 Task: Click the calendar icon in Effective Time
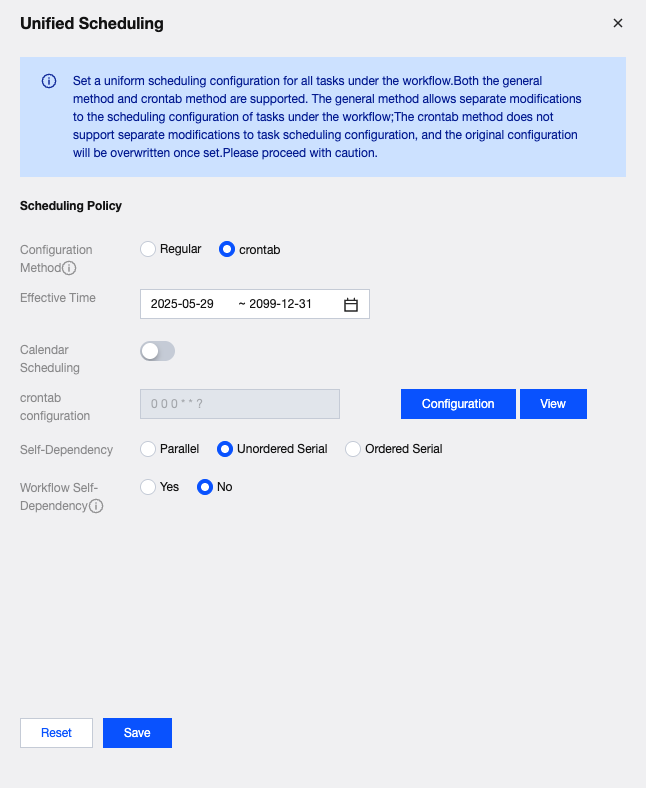pos(351,305)
